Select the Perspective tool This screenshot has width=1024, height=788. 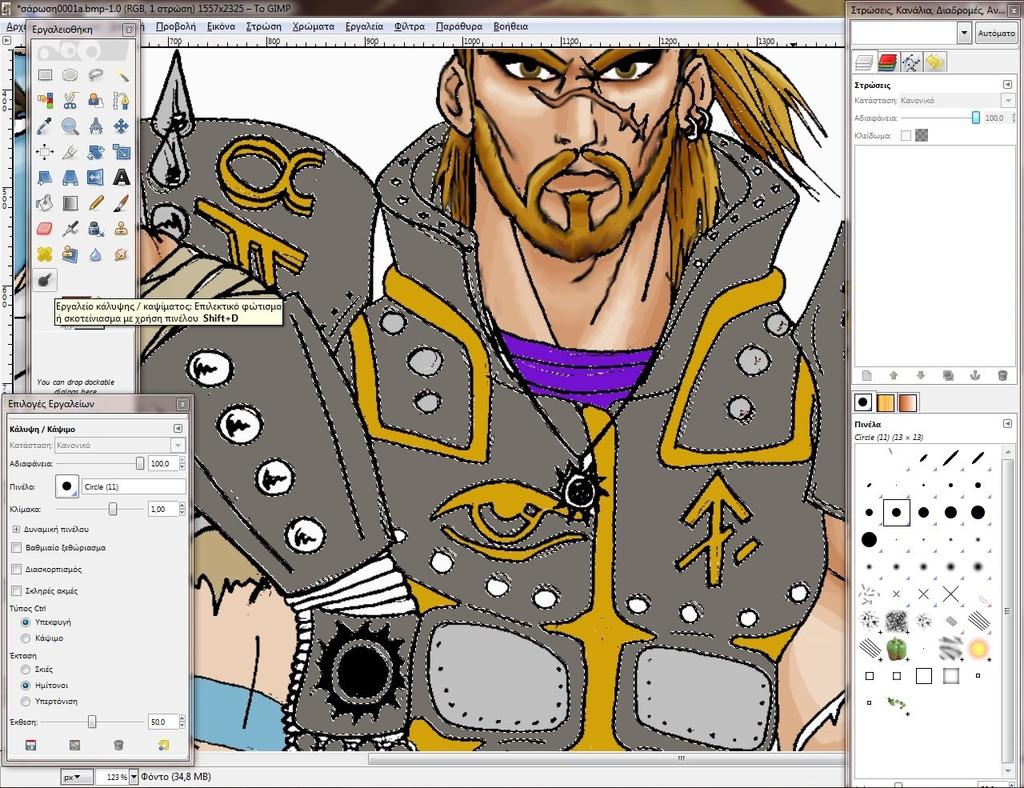click(70, 178)
